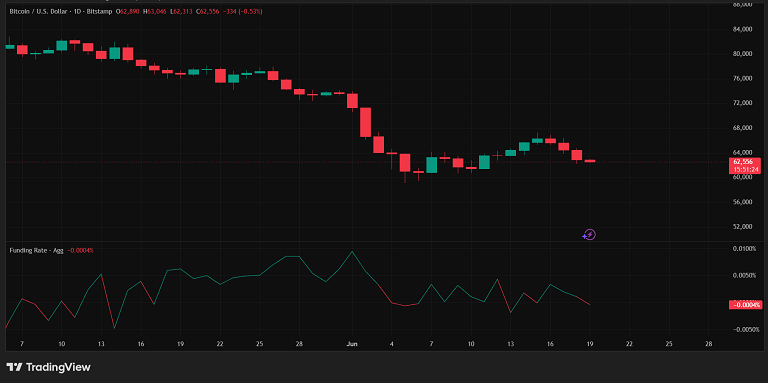Click the change value −334 (−0.53%)

242,11
